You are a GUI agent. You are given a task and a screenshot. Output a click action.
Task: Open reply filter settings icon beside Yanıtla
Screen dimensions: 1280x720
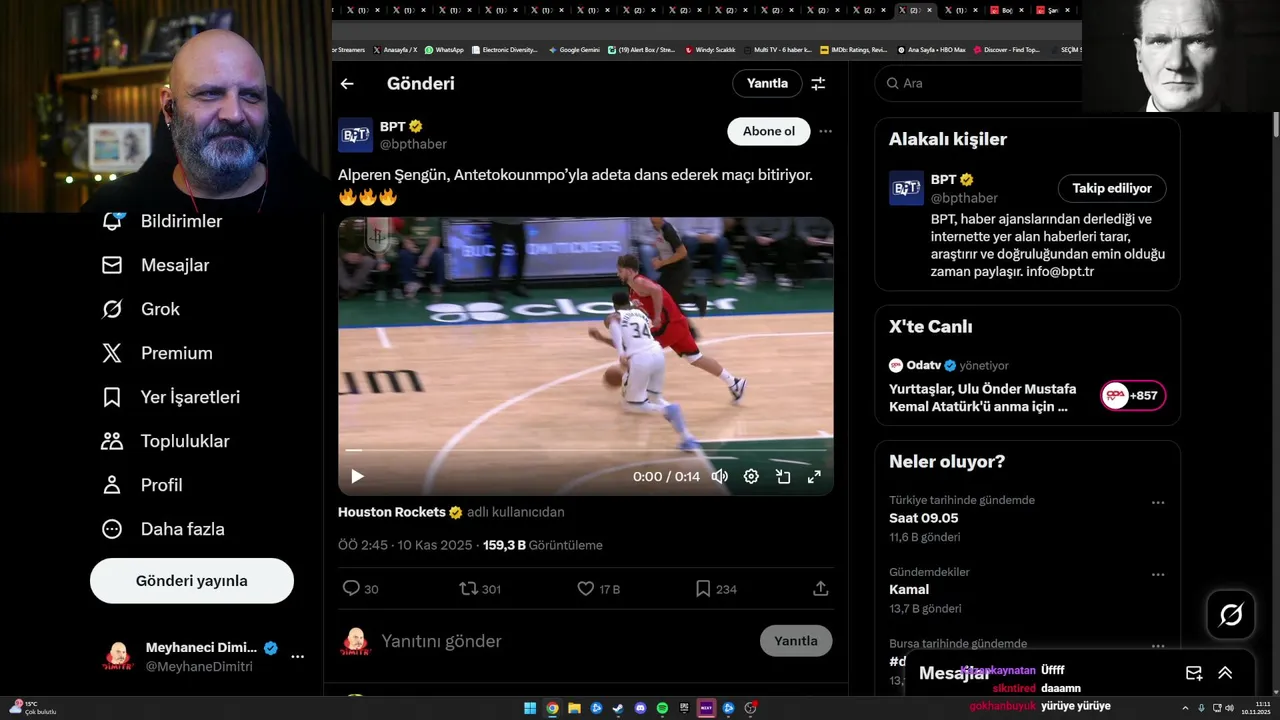coord(818,84)
